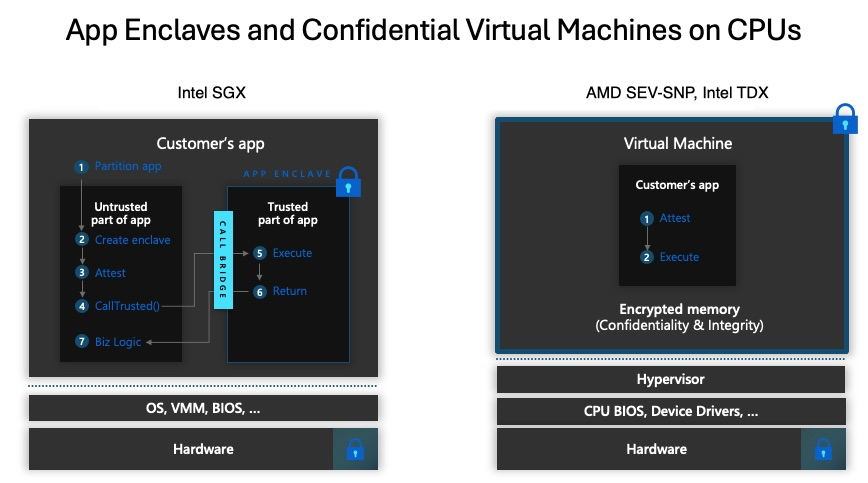Click the lock icon on the App Enclave
The width and height of the screenshot is (868, 483).
pyautogui.click(x=347, y=182)
